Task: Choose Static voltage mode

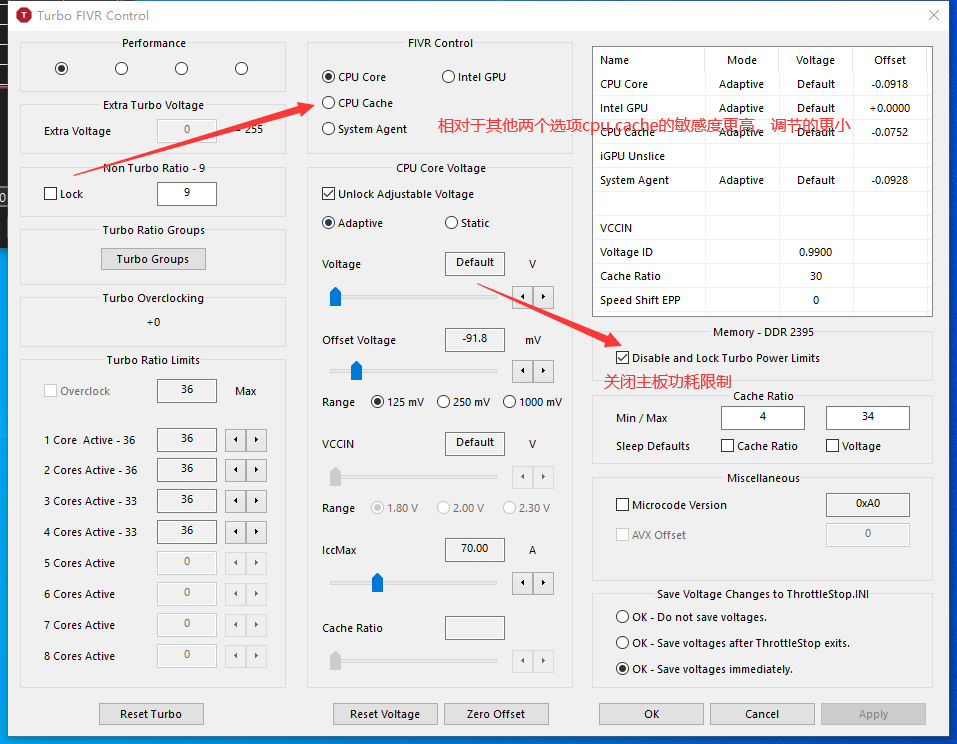Action: (468, 223)
